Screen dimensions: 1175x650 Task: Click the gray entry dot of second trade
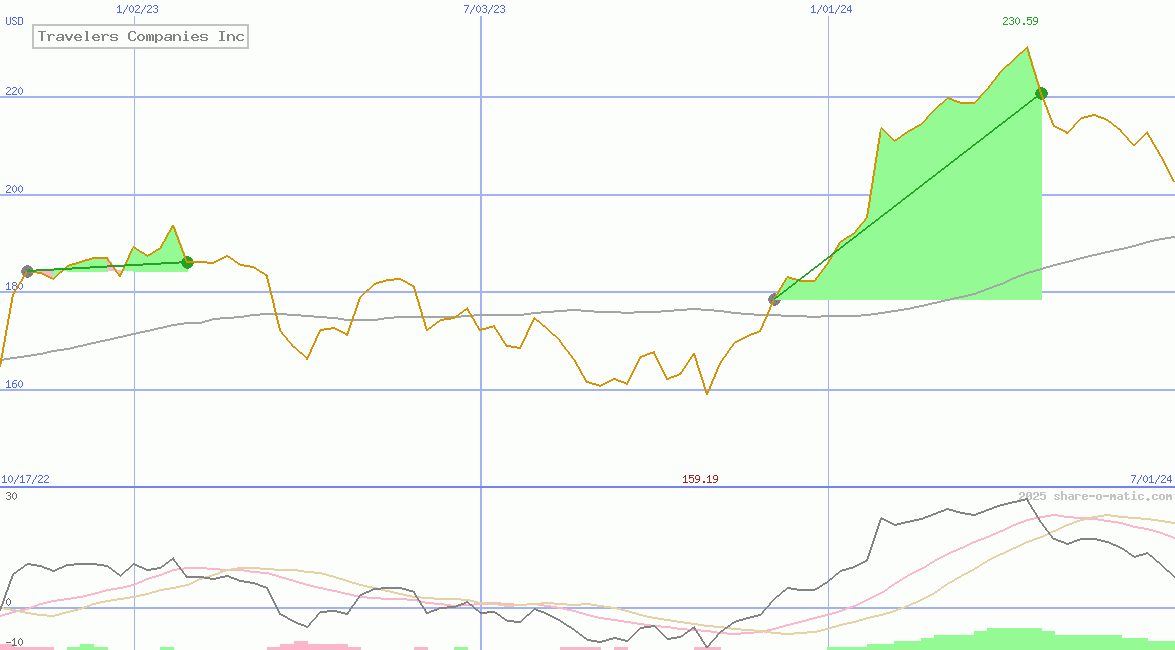click(x=774, y=299)
